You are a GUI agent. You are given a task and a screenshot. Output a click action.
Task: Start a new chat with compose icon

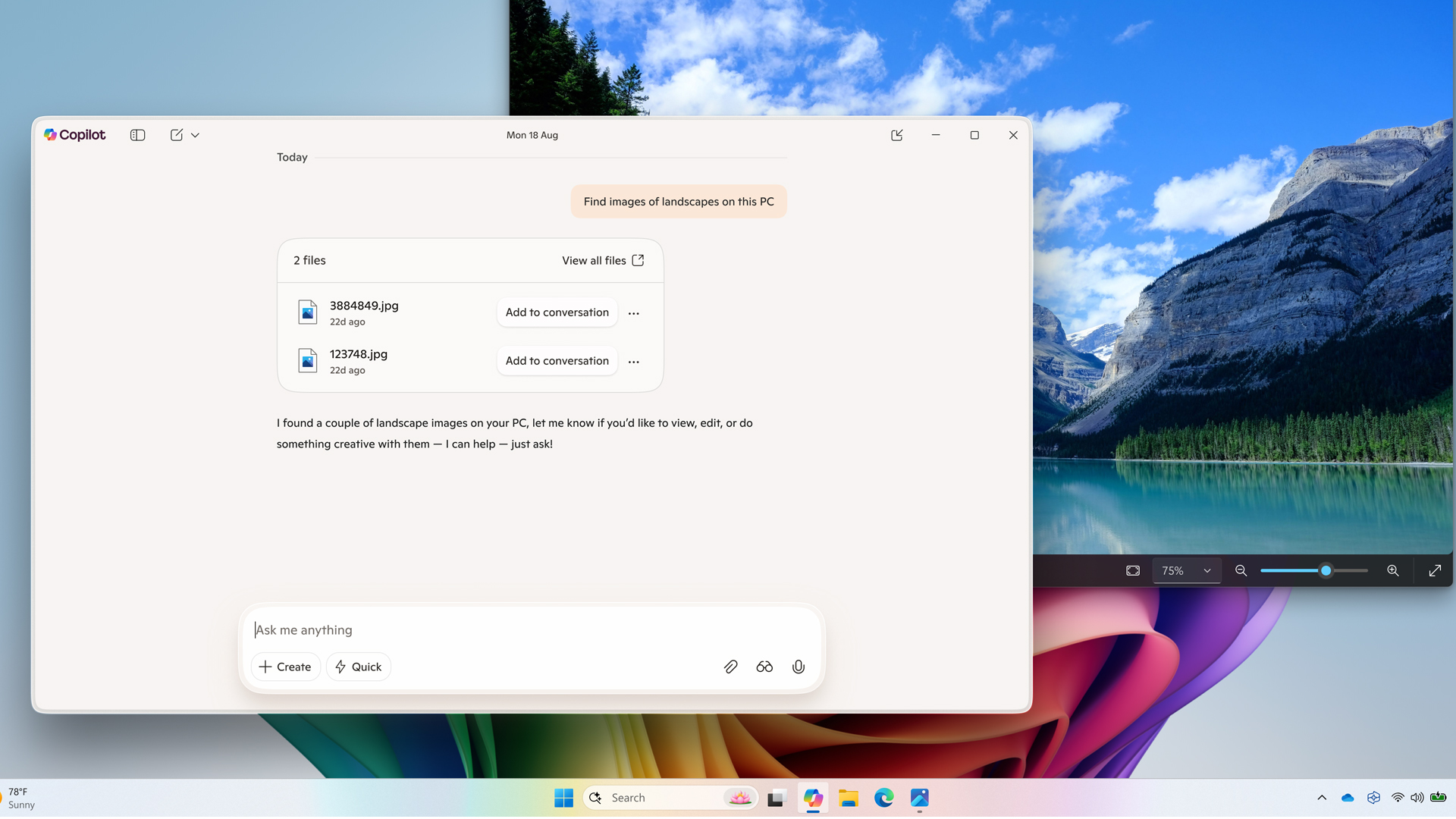pos(177,135)
